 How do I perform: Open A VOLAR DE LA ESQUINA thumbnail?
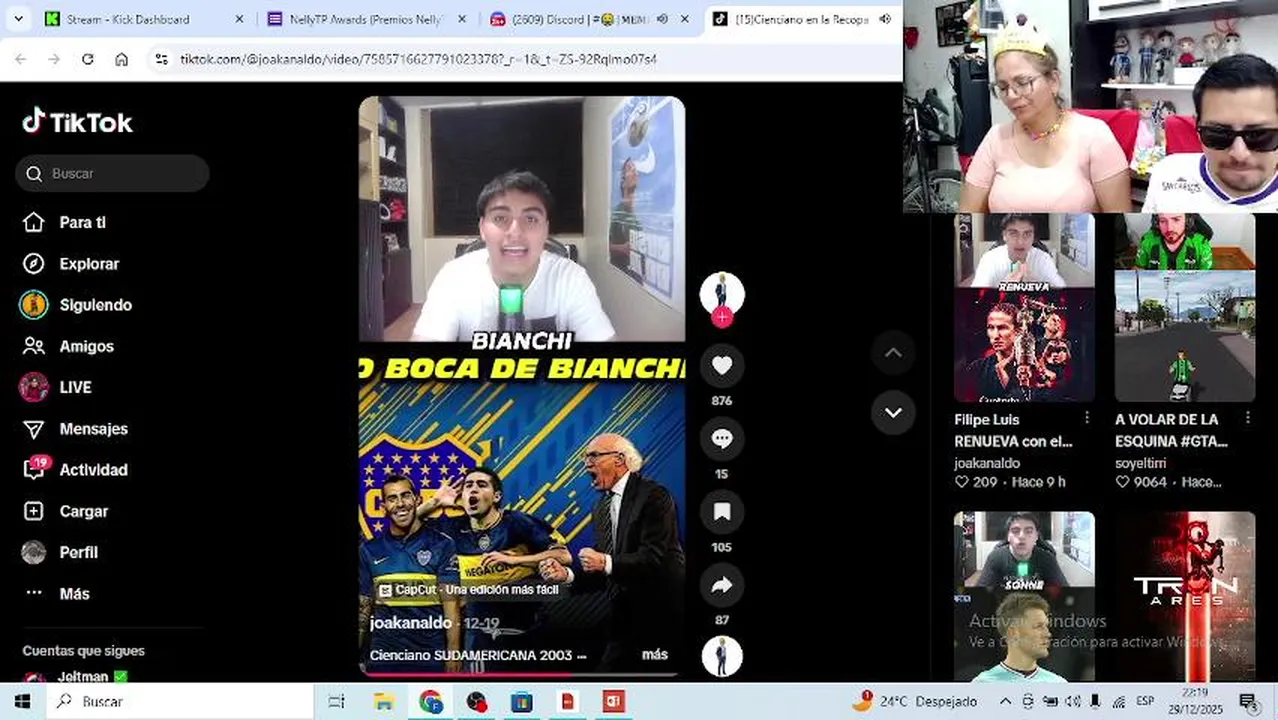pos(1185,307)
